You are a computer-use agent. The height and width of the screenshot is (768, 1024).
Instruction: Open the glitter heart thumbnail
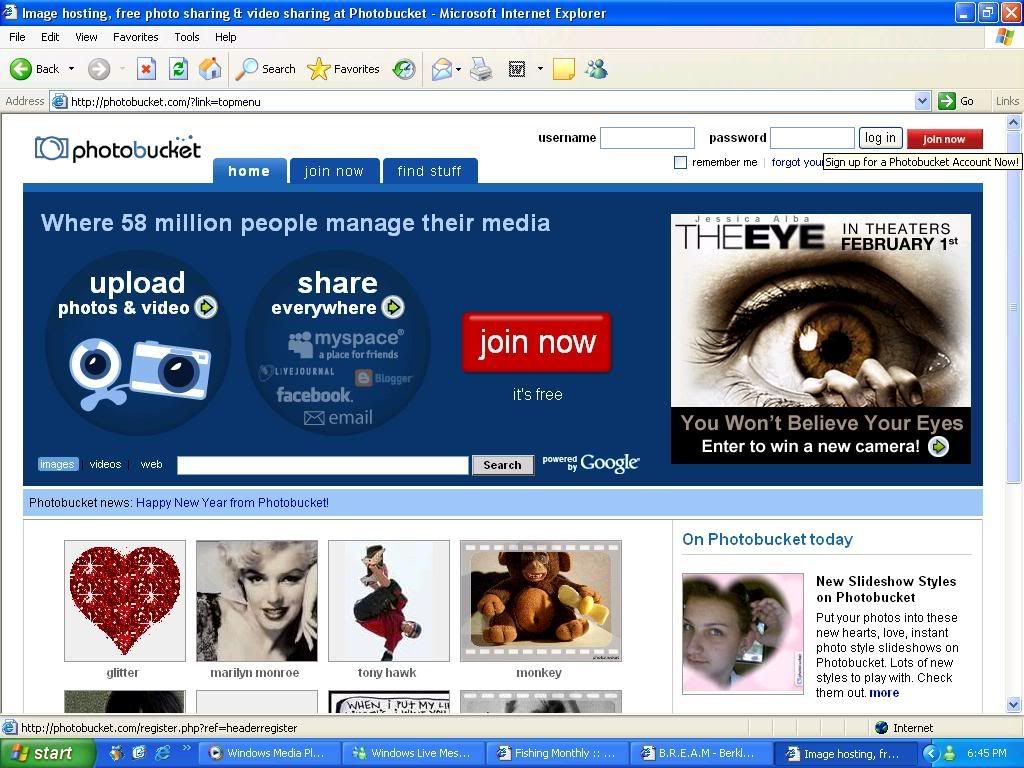click(125, 601)
